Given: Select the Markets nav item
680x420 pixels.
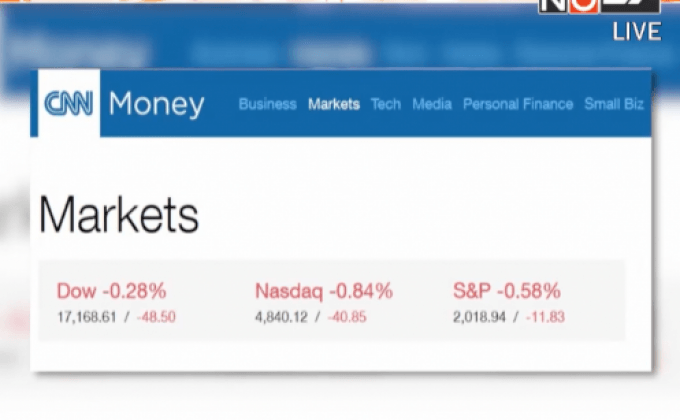Looking at the screenshot, I should (334, 104).
